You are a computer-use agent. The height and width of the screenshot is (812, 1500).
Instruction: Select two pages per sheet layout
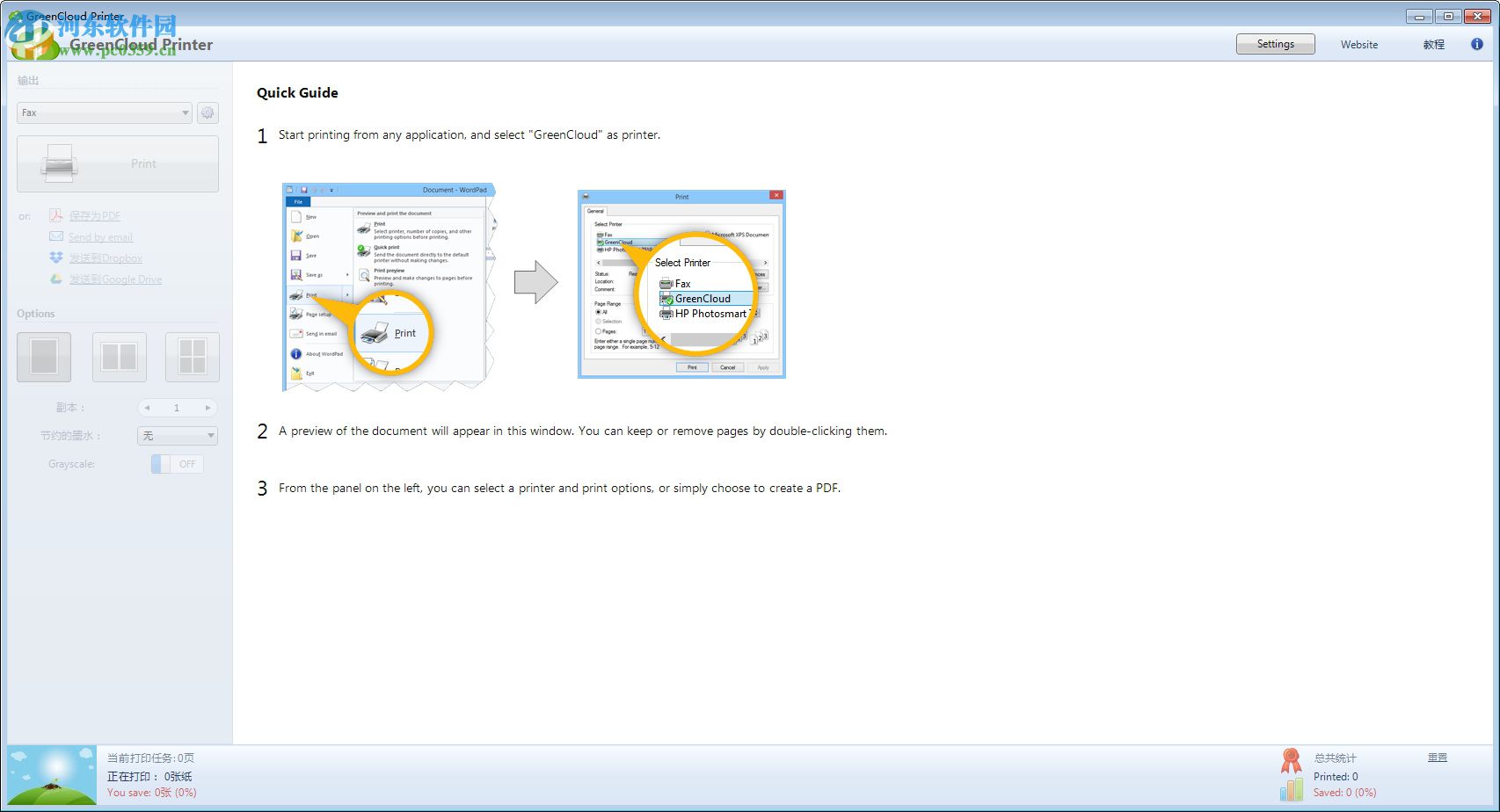tap(119, 357)
